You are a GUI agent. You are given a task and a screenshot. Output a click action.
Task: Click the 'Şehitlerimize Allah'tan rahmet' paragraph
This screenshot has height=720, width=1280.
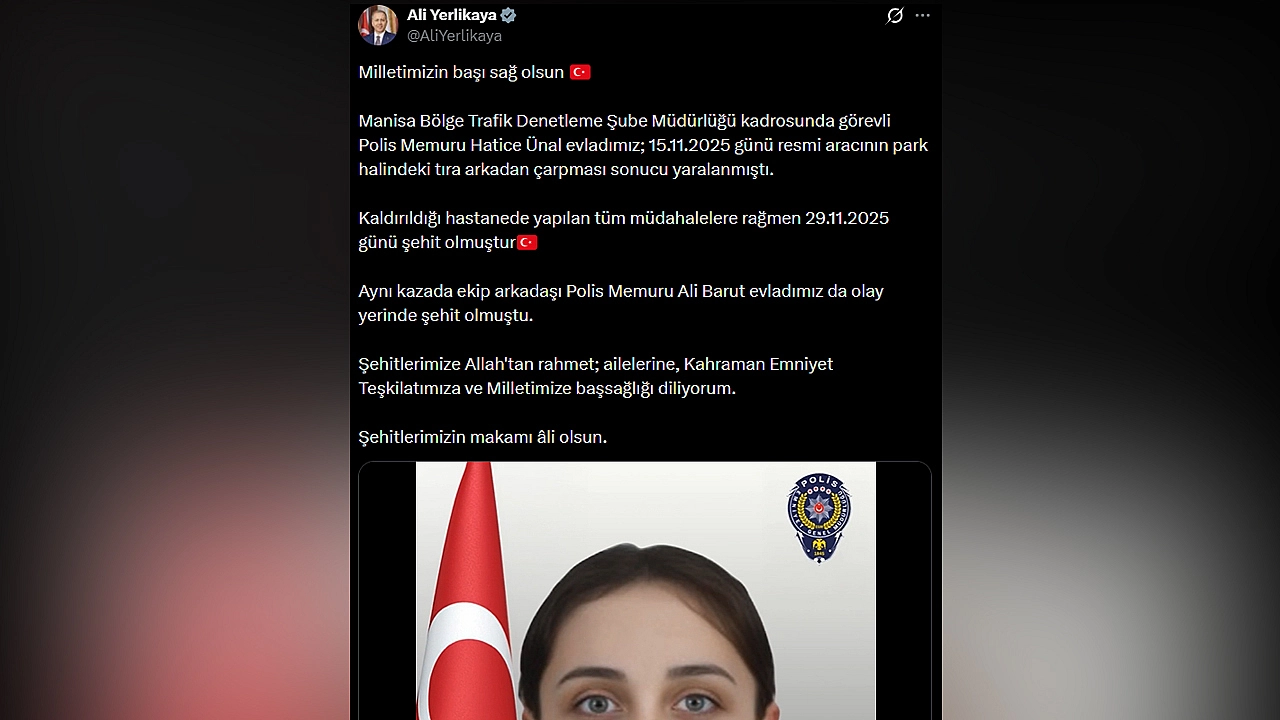pos(596,376)
